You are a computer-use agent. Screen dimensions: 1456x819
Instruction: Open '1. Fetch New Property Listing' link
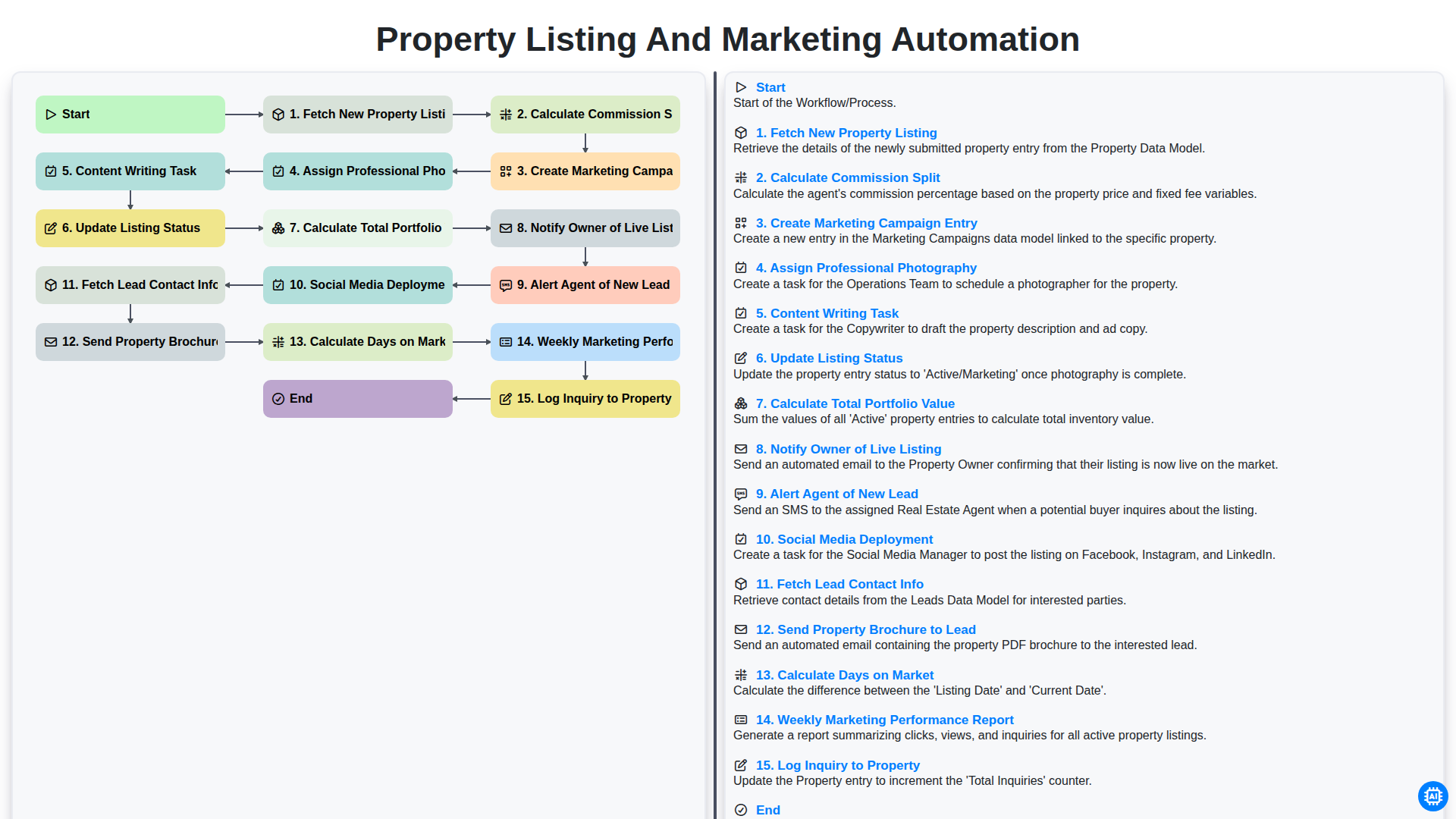tap(846, 133)
